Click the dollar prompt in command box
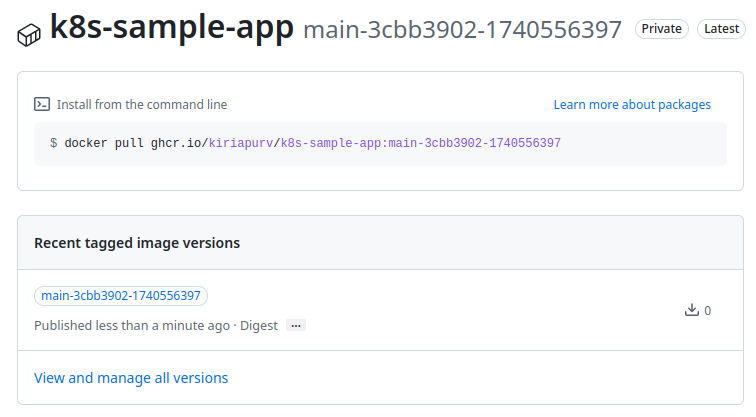Viewport: 756px width, 417px height. click(54, 143)
